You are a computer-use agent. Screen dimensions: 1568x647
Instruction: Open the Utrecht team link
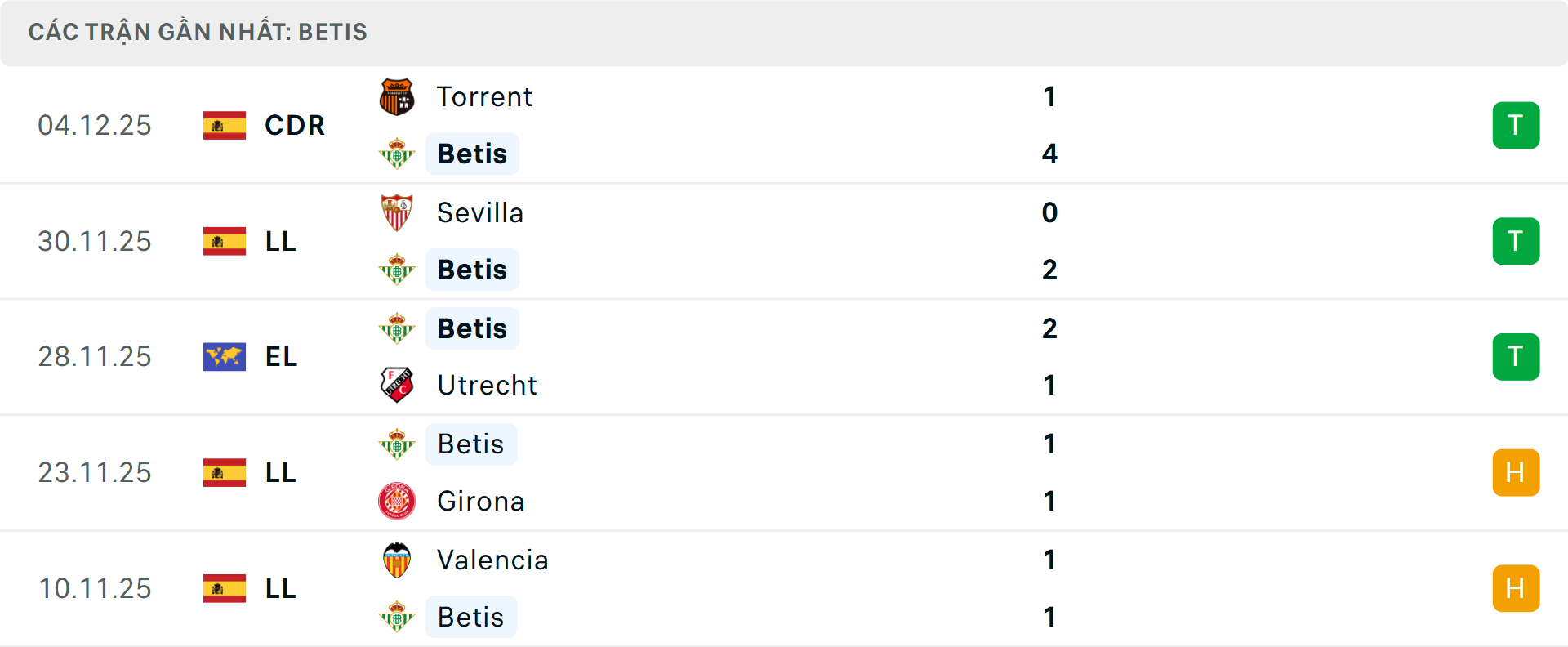click(488, 385)
